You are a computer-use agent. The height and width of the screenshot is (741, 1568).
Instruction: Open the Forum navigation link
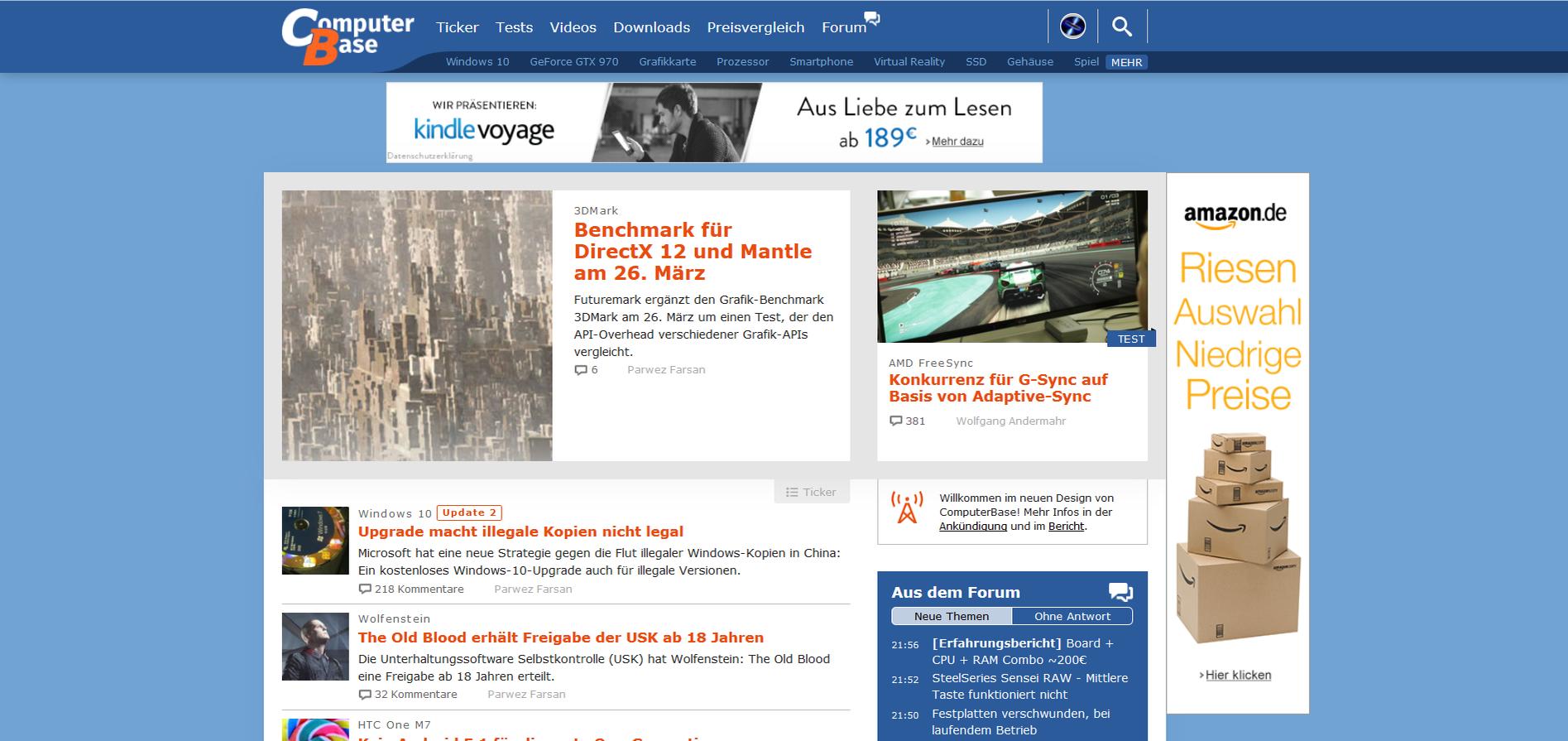pos(844,27)
